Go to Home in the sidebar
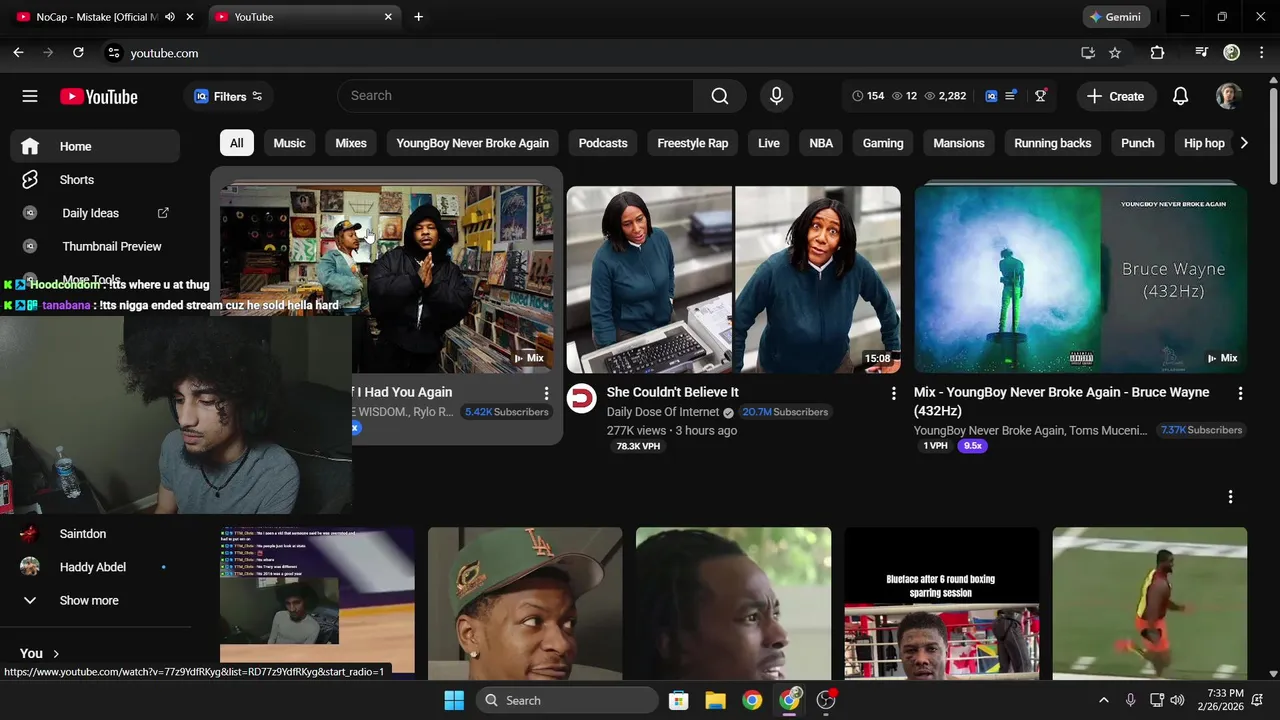Screen dimensions: 1280x720 95,146
